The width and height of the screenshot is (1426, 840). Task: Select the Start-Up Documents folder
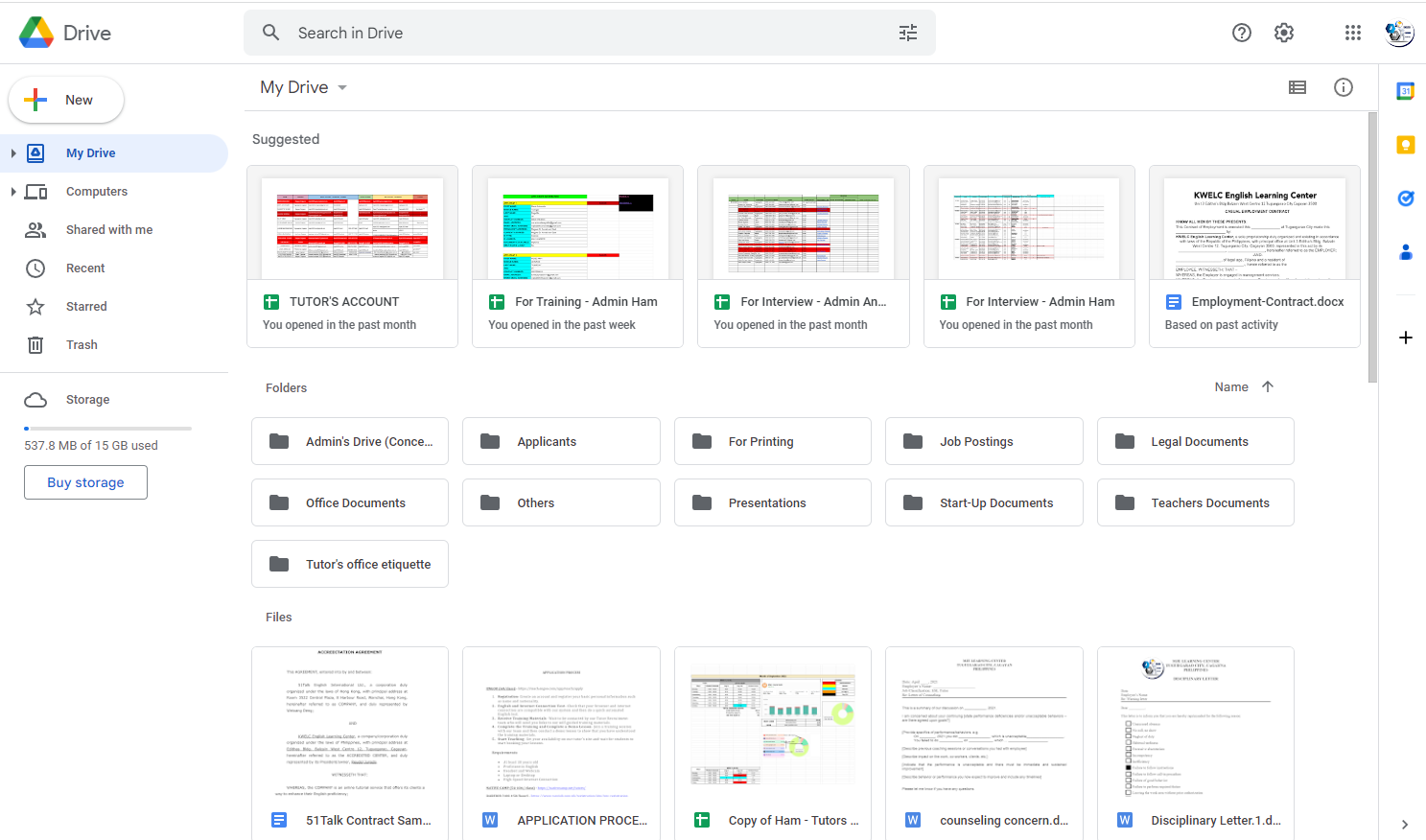984,502
